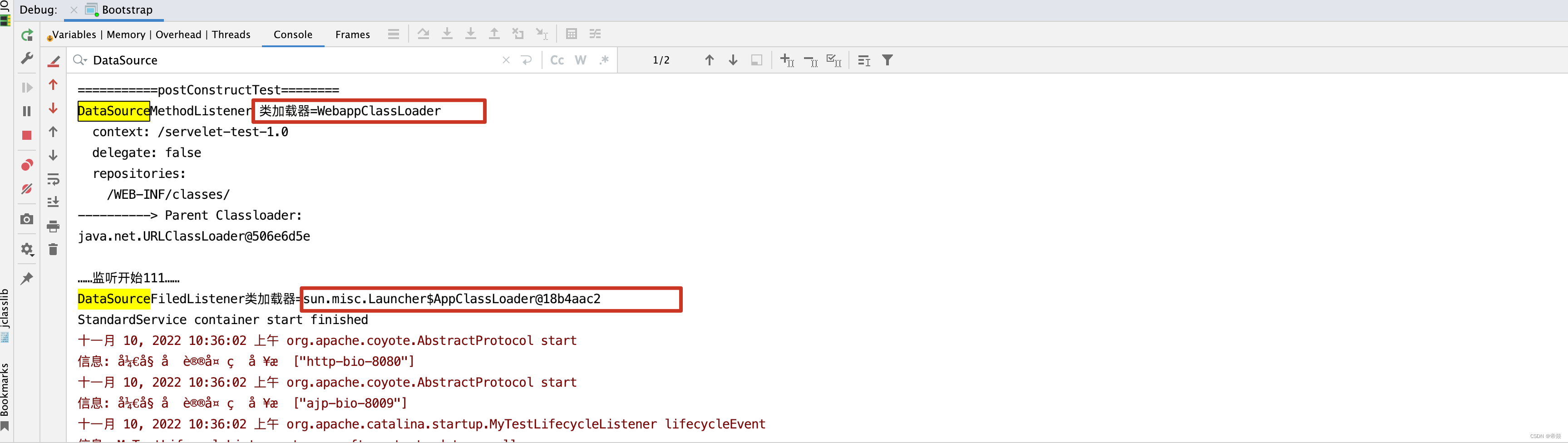Resume program execution
The height and width of the screenshot is (443, 1568).
click(x=27, y=88)
